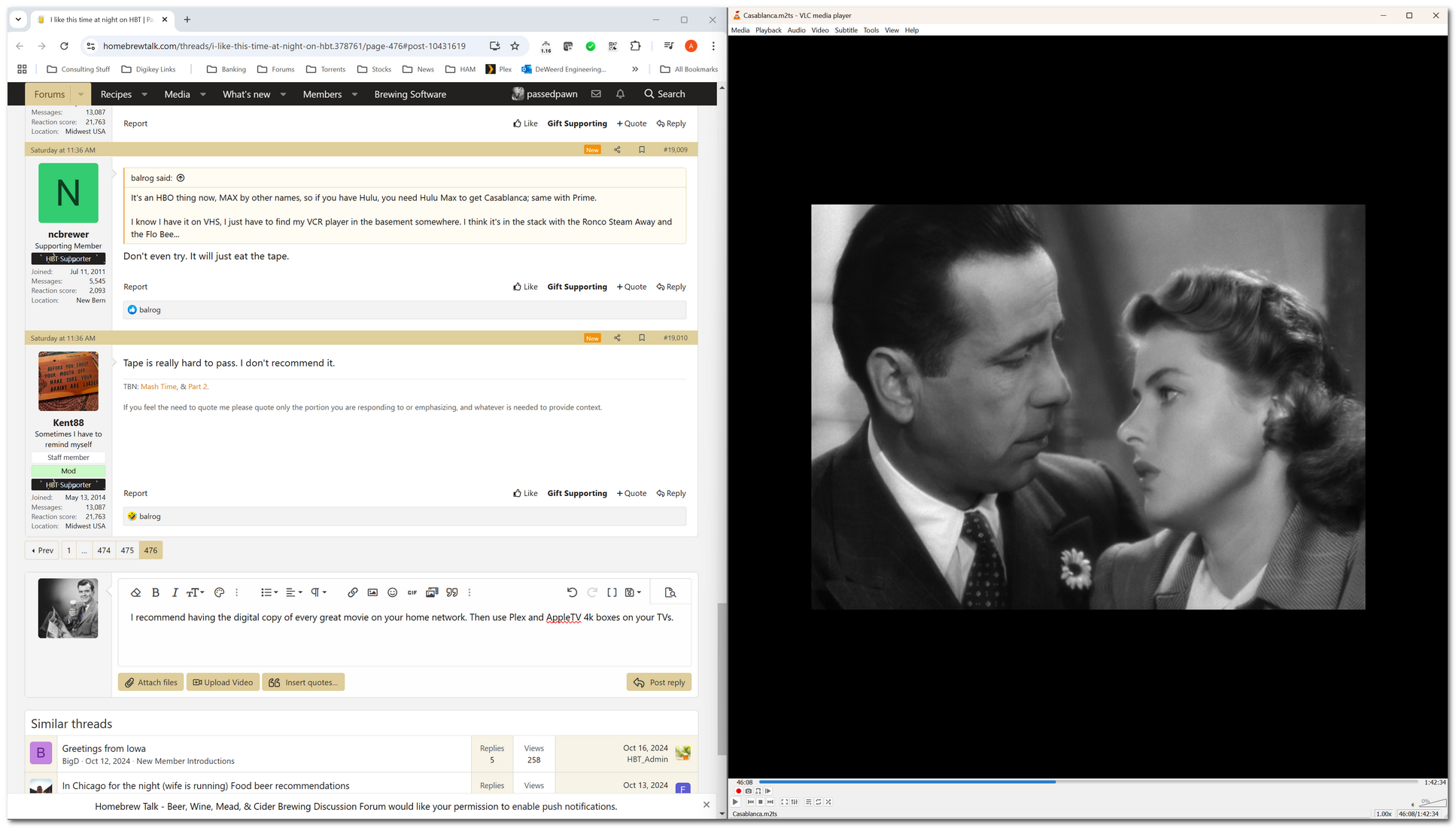Click Chrome's bookmark star icon in address bar
Image resolution: width=1456 pixels, height=828 pixels.
click(x=515, y=46)
